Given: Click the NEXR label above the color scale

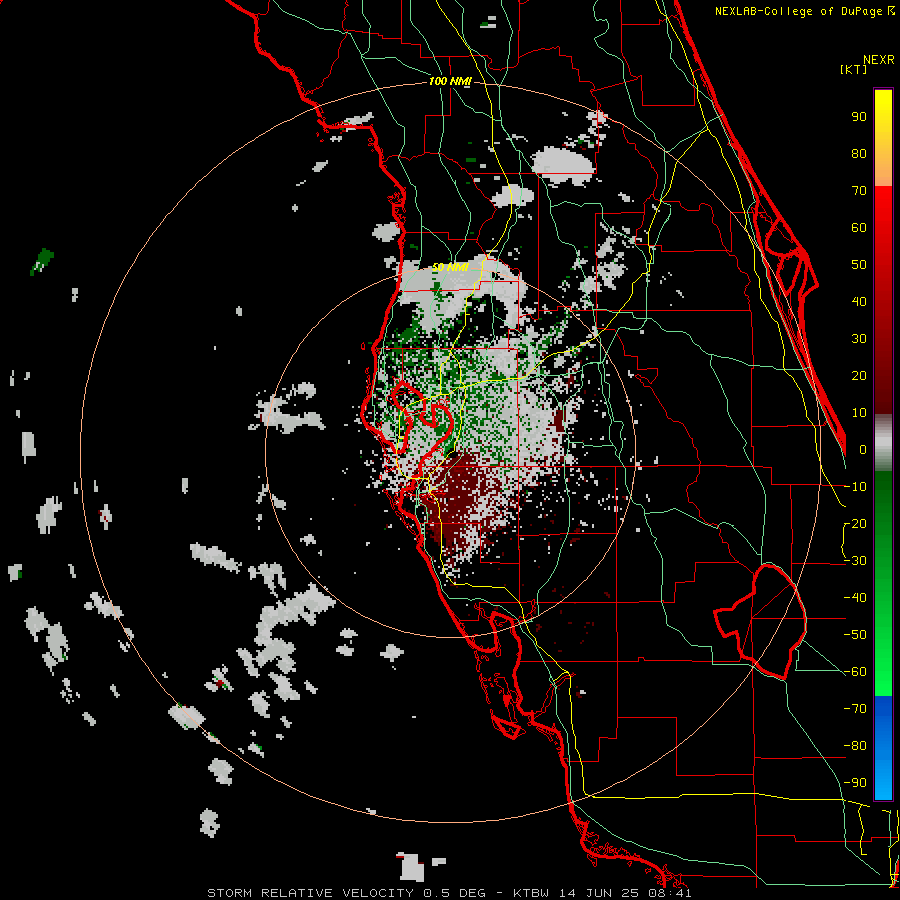Looking at the screenshot, I should (879, 60).
